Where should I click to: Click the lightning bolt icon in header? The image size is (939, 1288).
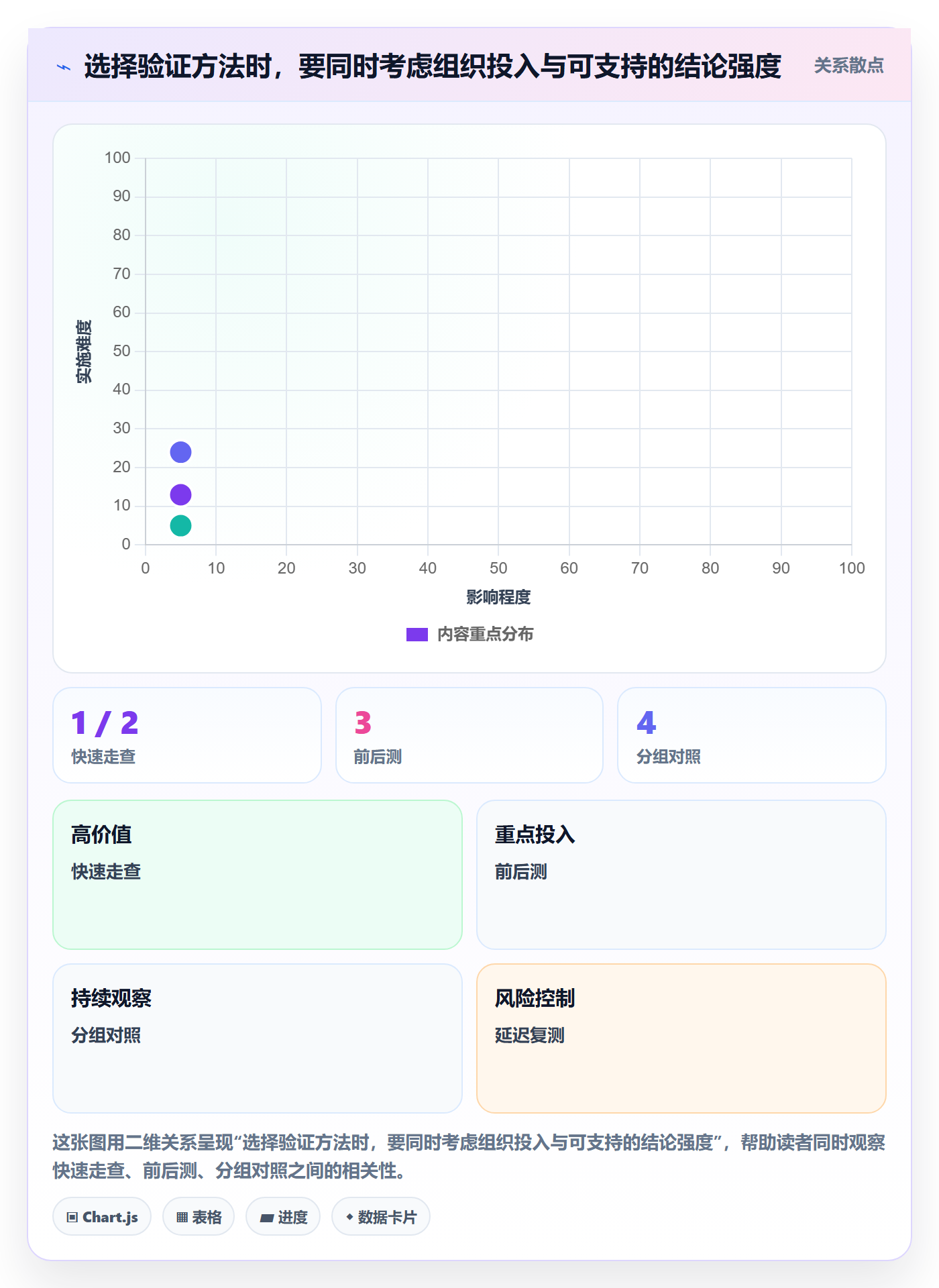pyautogui.click(x=64, y=67)
